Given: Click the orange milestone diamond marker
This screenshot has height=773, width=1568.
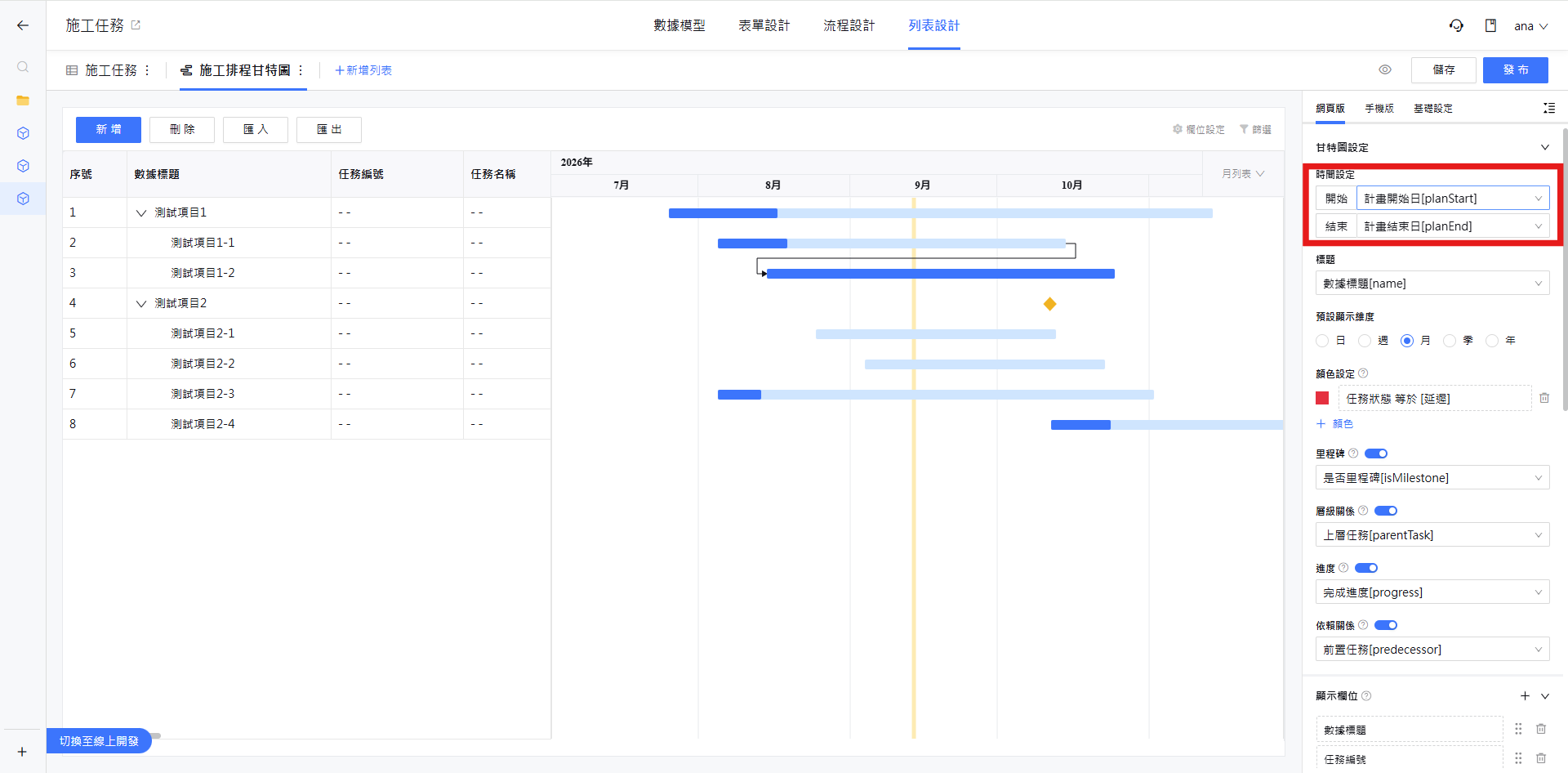Looking at the screenshot, I should pos(1050,304).
